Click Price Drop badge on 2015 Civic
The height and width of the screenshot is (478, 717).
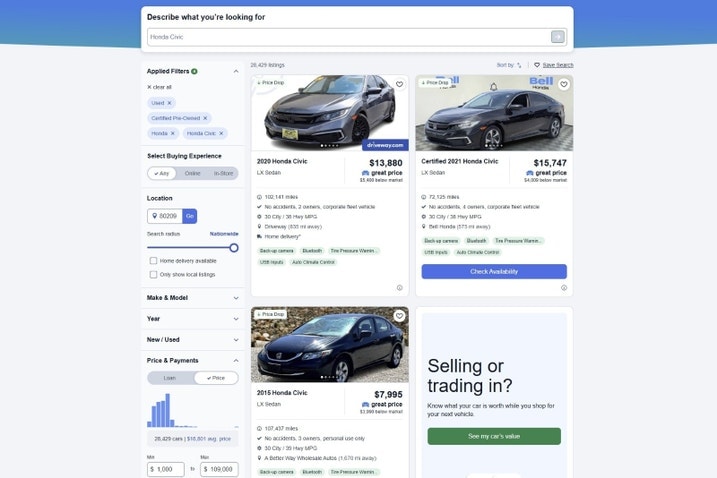point(270,314)
